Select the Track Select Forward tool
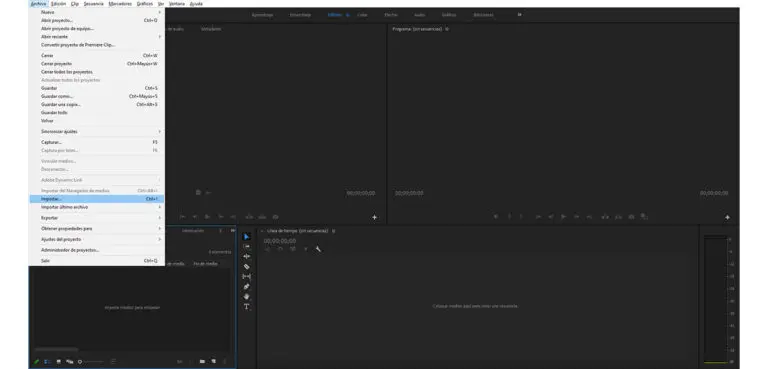 tap(246, 246)
